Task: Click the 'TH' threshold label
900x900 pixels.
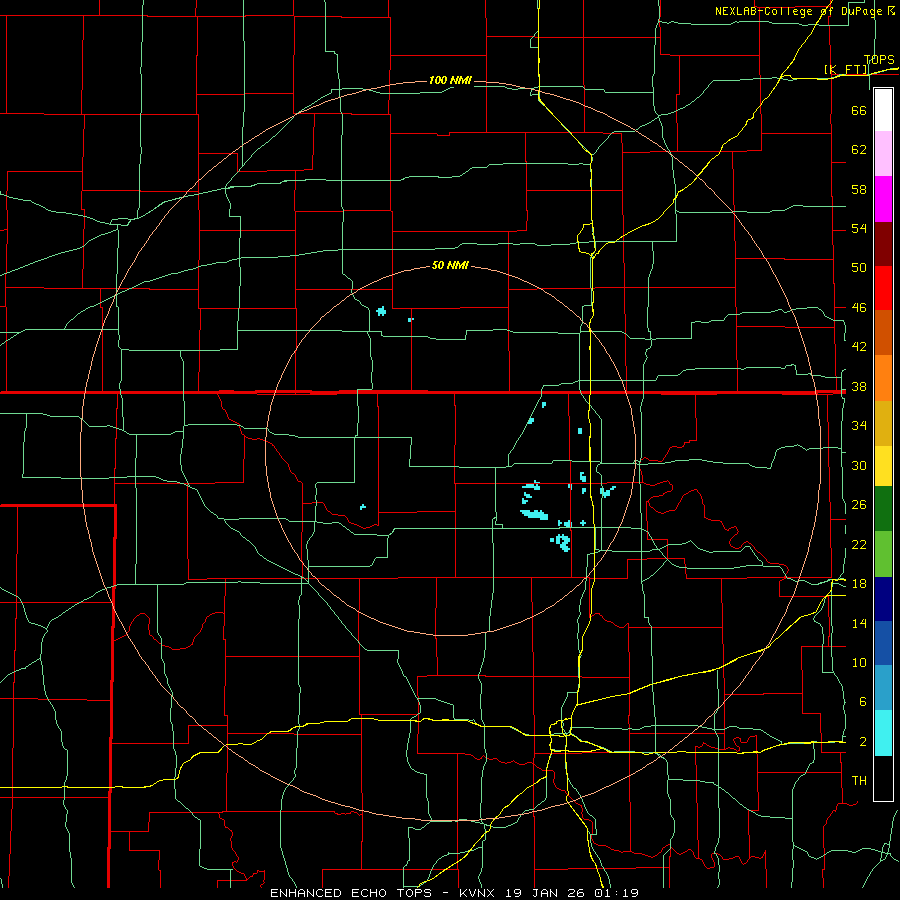Action: [x=859, y=781]
